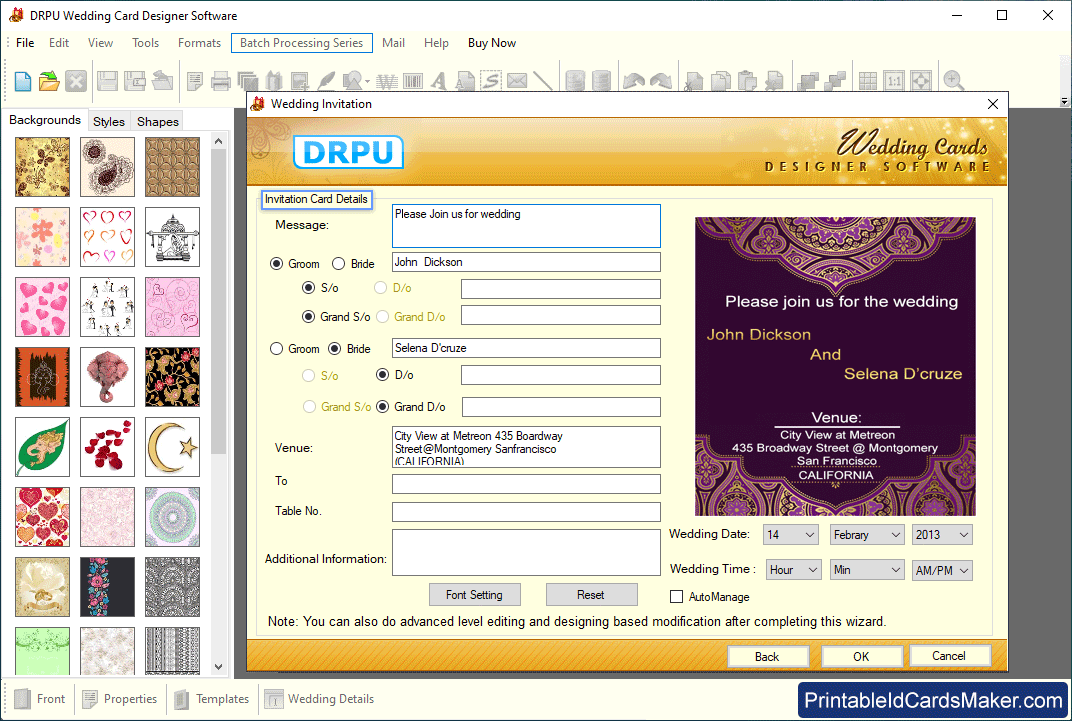The height and width of the screenshot is (721, 1072).
Task: Click the feather pen signature toolbar icon
Action: pos(327,81)
